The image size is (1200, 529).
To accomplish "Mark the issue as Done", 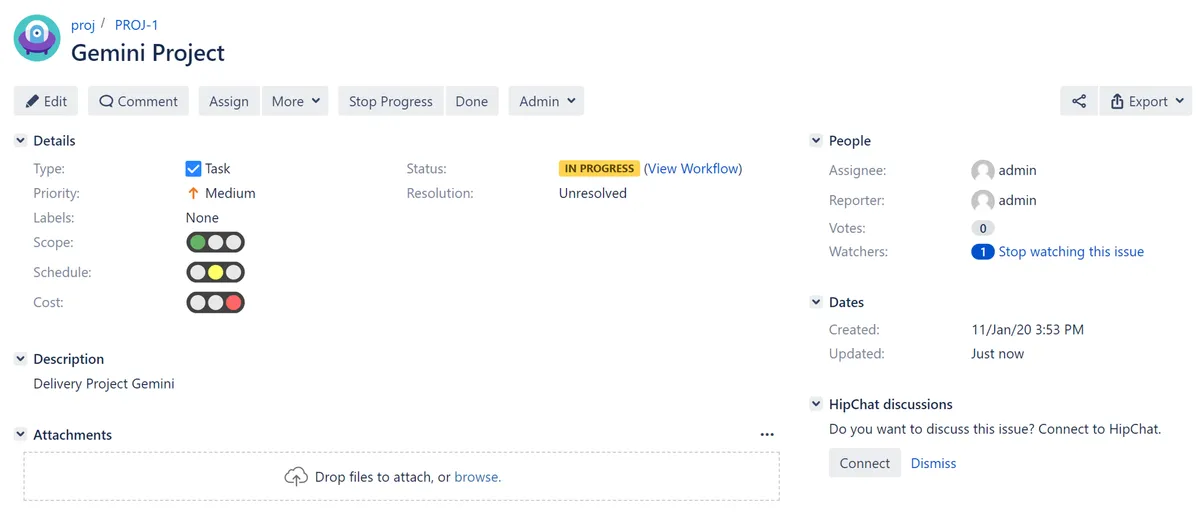I will (x=472, y=101).
